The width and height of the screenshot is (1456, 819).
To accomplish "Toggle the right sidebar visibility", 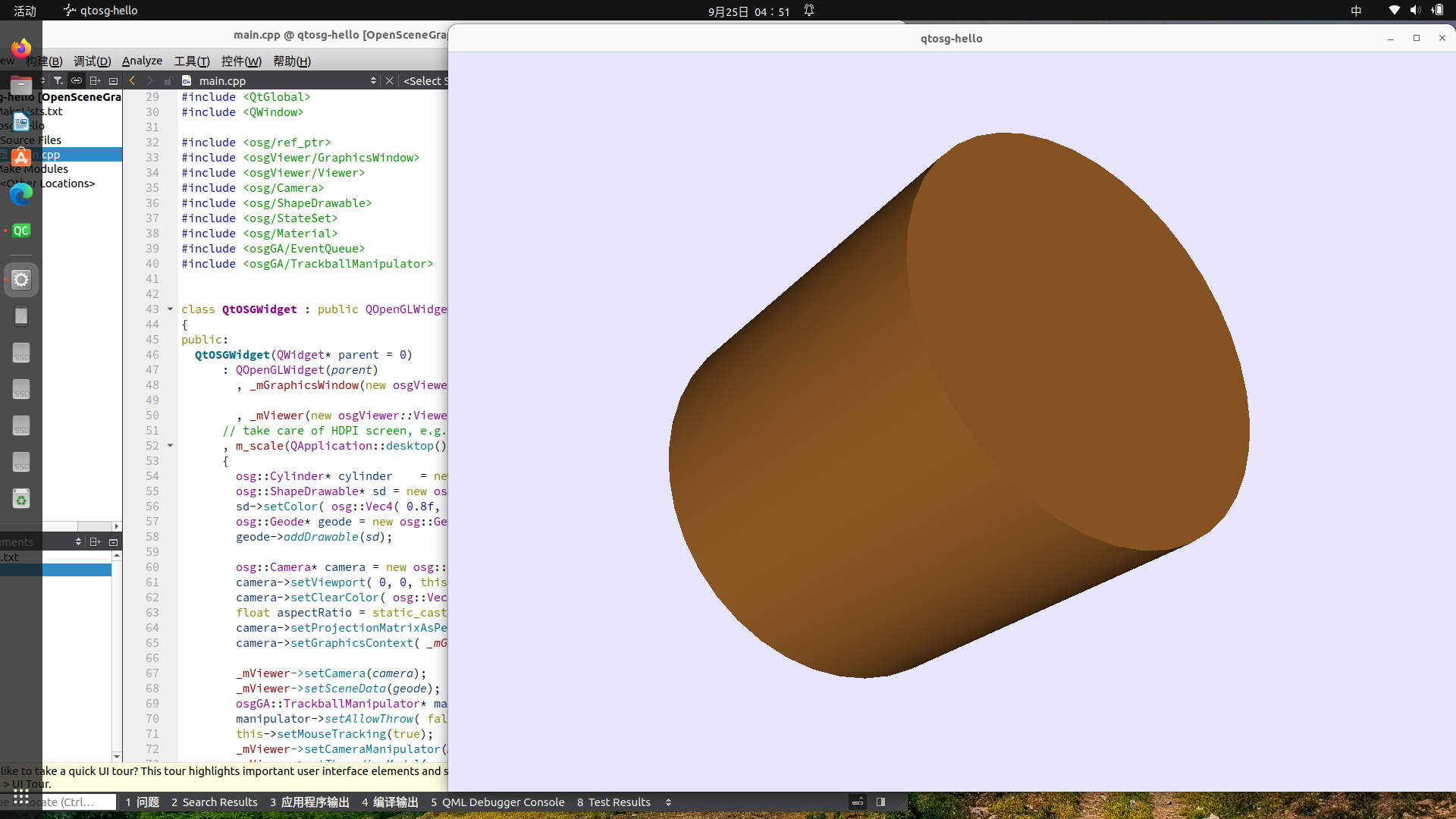I will point(880,802).
